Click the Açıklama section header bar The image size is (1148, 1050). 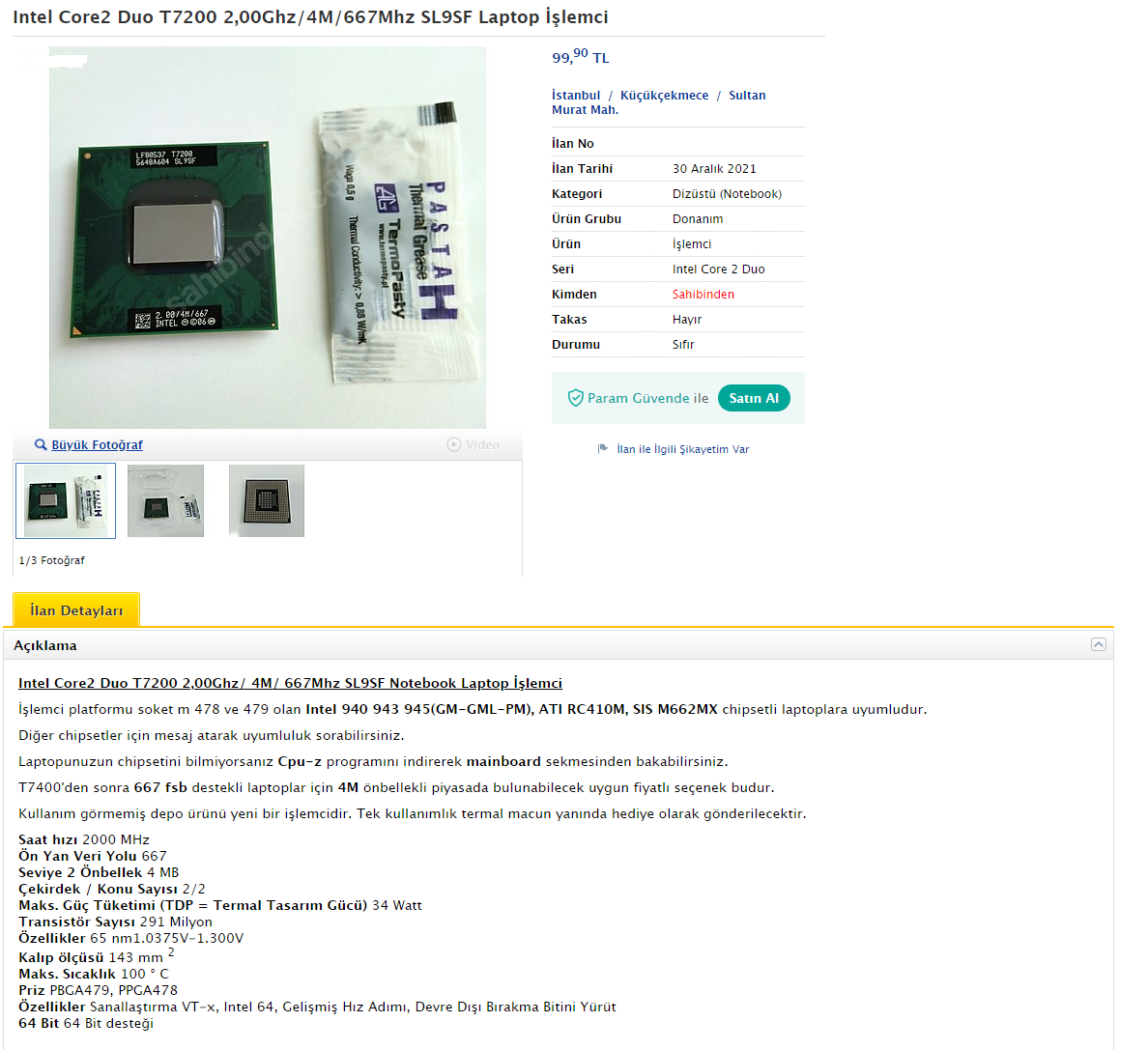click(x=558, y=645)
